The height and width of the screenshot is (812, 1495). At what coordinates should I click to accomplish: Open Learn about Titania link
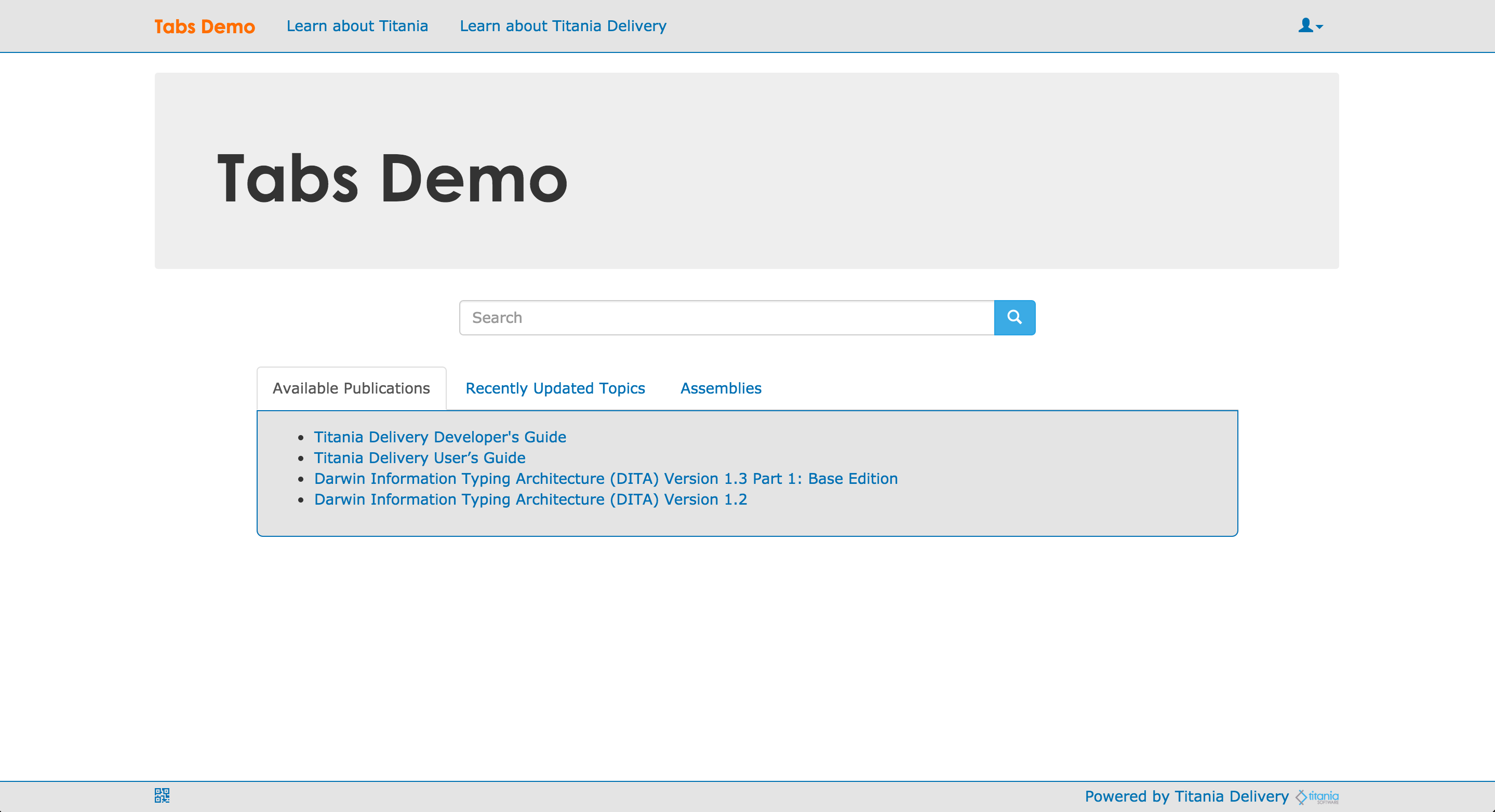pyautogui.click(x=357, y=26)
